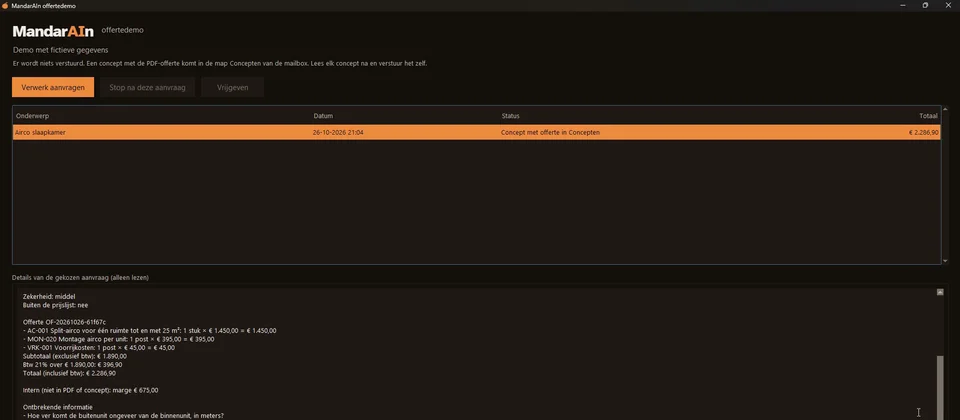Click the Buiten de prijslijst: nee line
Viewport: 960px width, 420px height.
pyautogui.click(x=56, y=305)
